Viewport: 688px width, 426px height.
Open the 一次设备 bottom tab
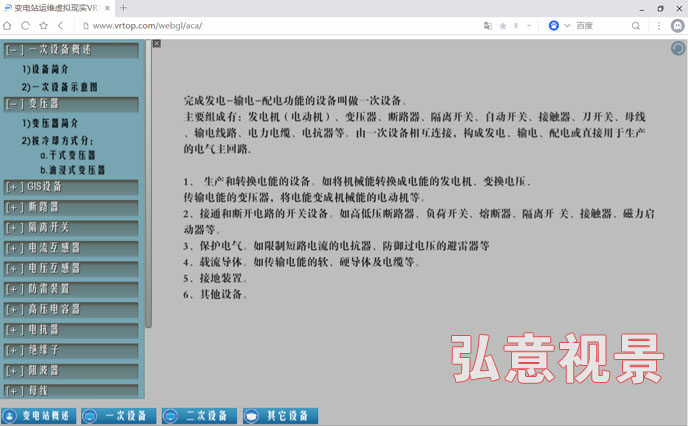[x=118, y=416]
